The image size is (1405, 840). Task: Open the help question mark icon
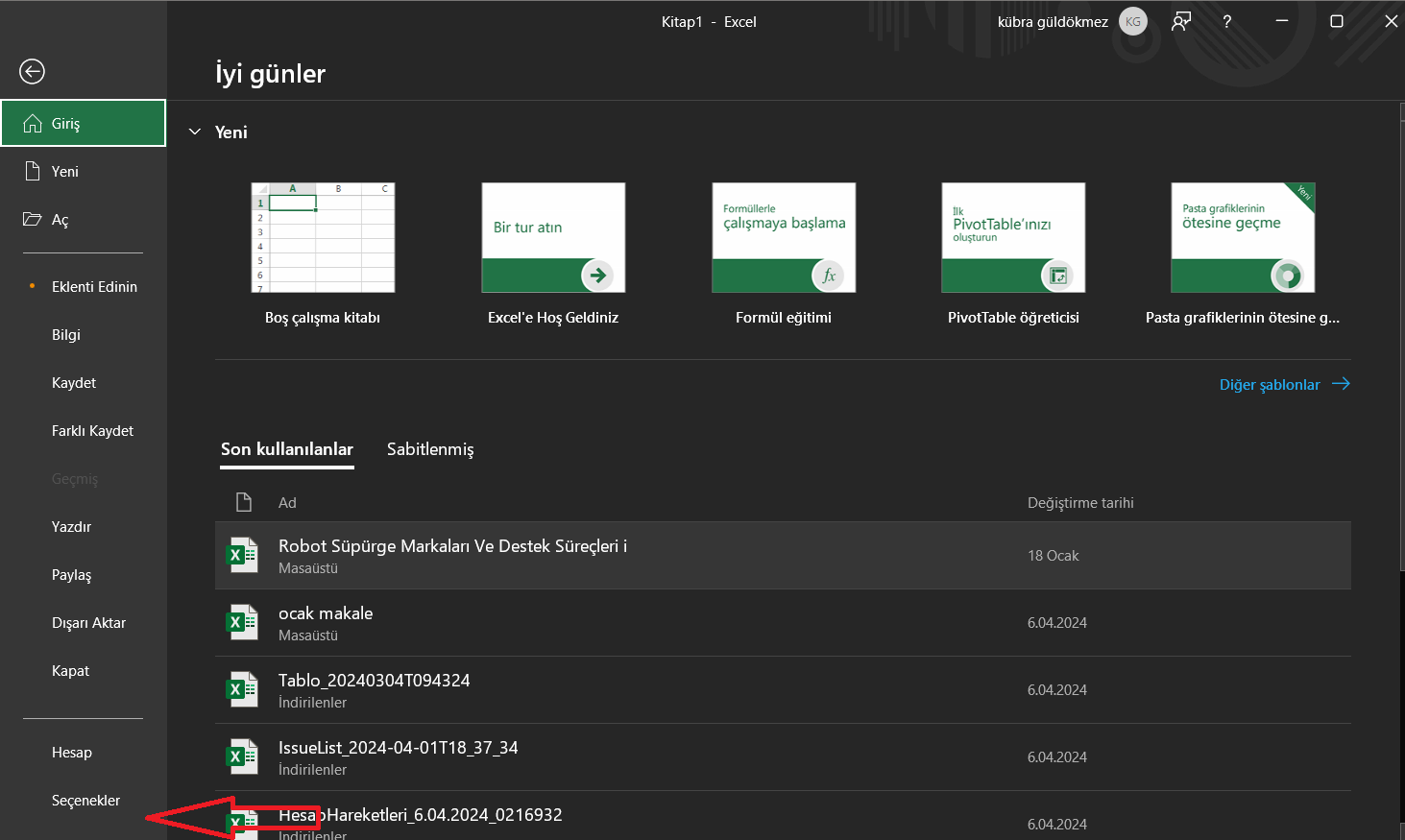[1226, 21]
